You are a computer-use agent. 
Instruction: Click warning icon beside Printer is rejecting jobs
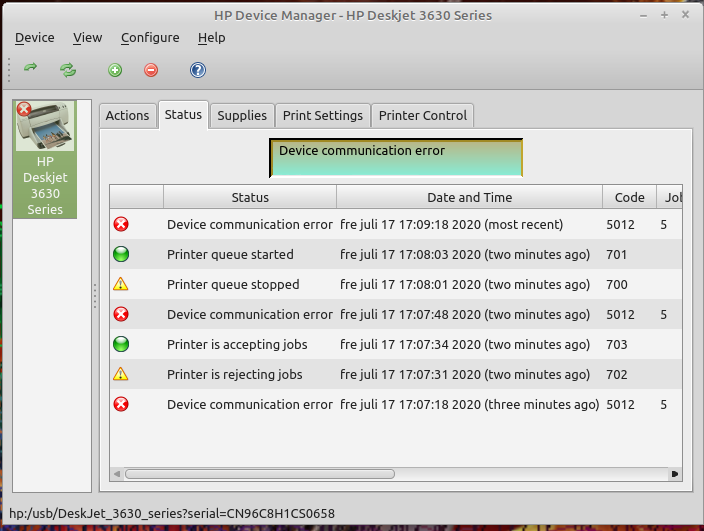pos(121,374)
